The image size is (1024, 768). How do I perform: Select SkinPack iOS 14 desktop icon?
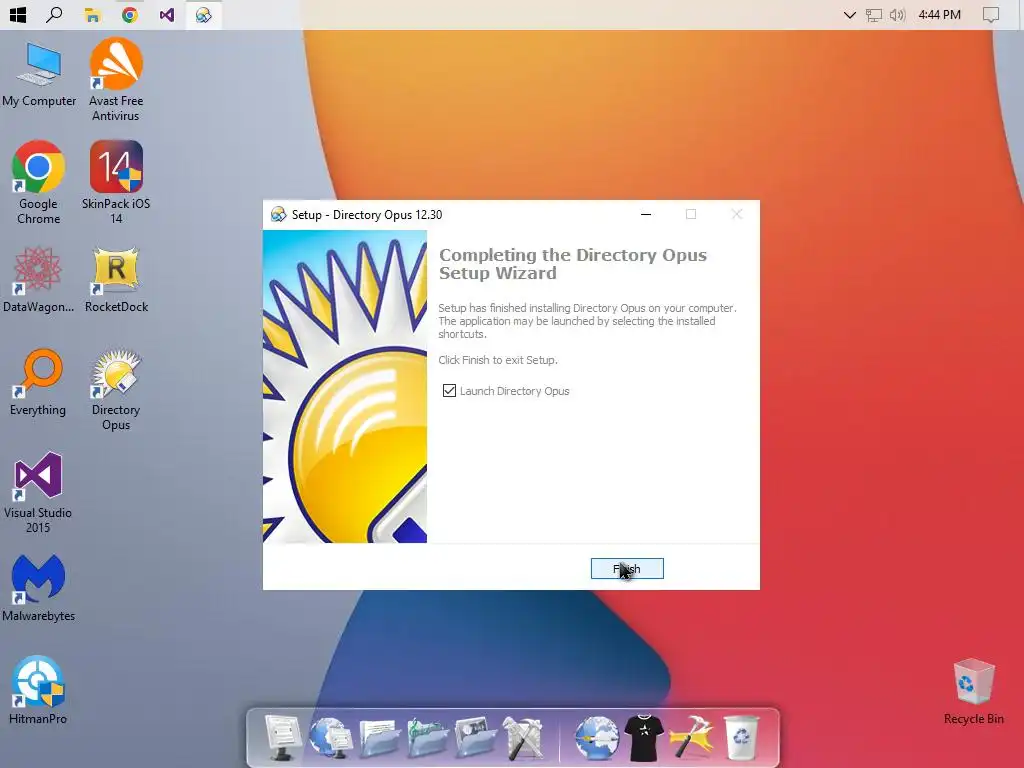(x=116, y=183)
